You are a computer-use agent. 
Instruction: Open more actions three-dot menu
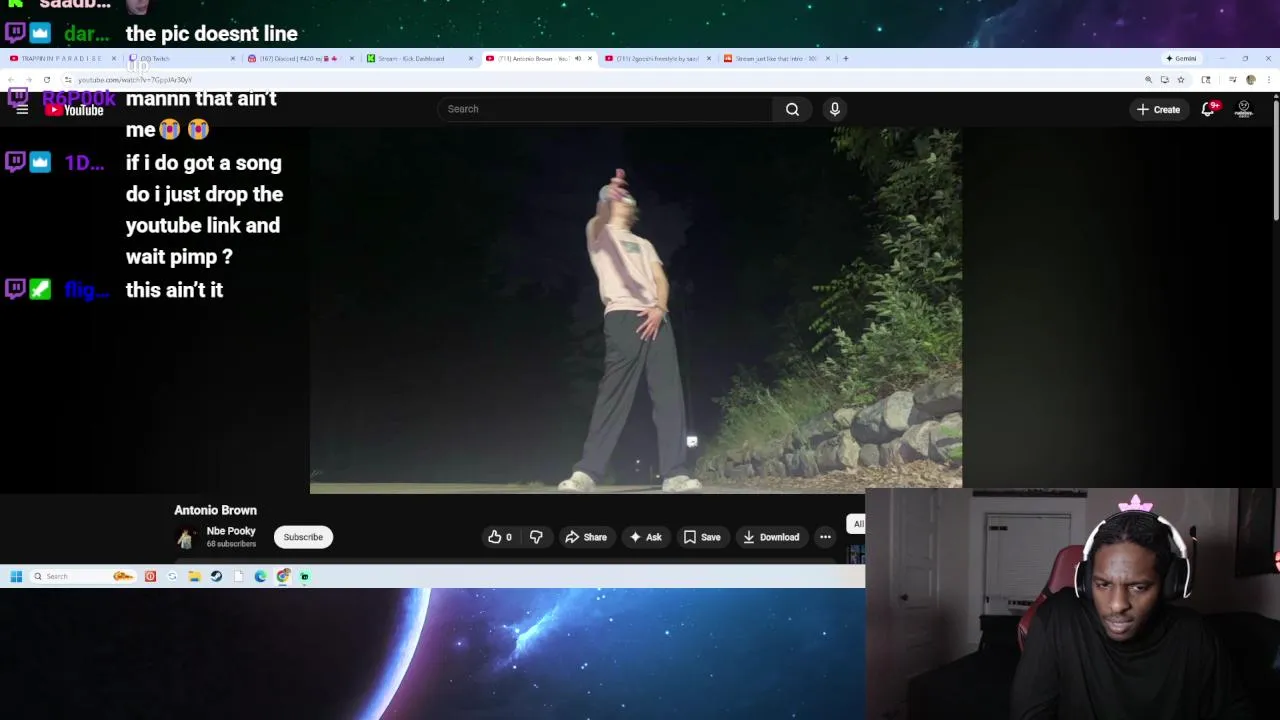point(825,537)
